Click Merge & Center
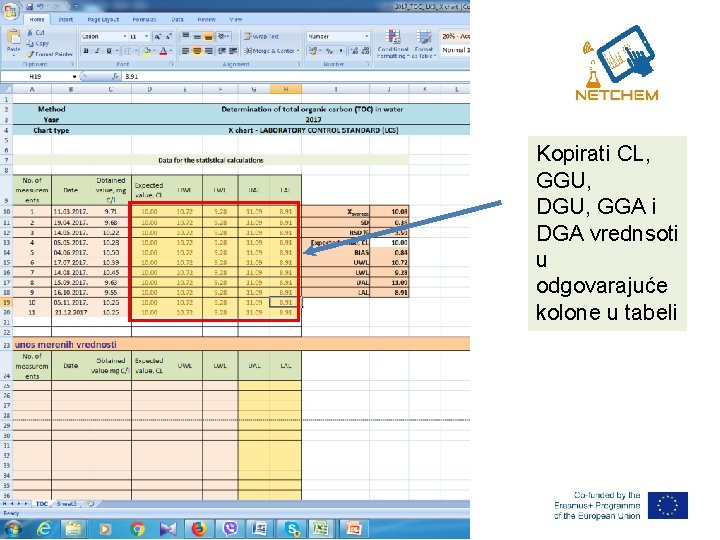This screenshot has width=720, height=540. click(x=271, y=51)
